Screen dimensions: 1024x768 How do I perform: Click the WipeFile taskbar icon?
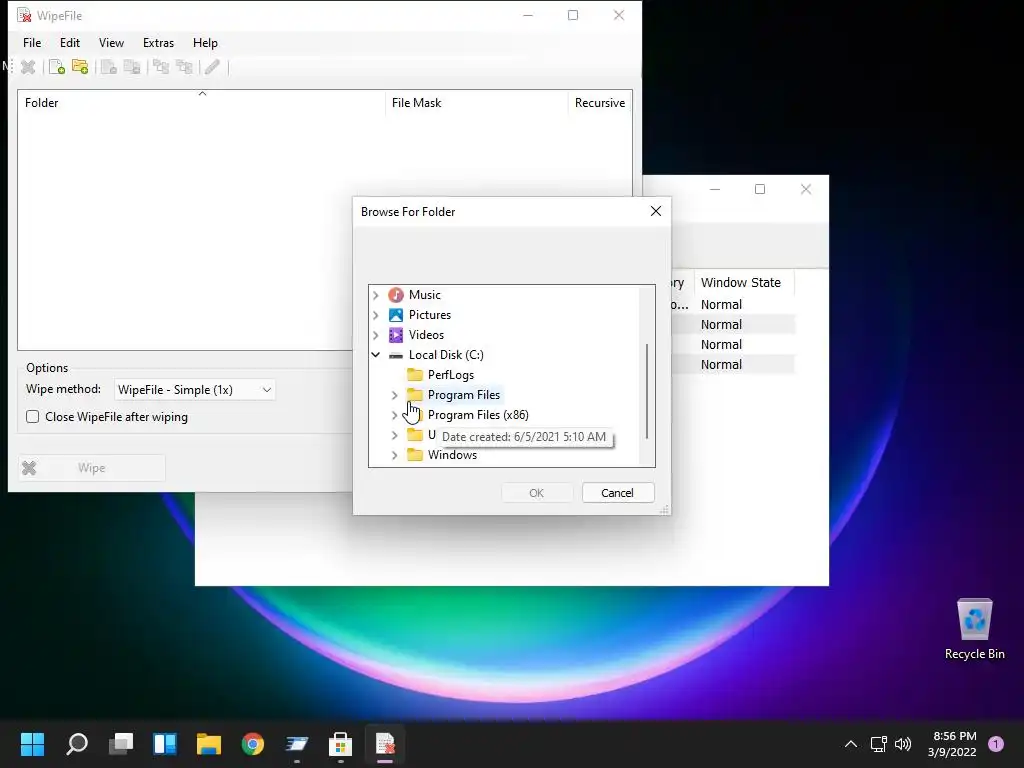click(x=385, y=744)
